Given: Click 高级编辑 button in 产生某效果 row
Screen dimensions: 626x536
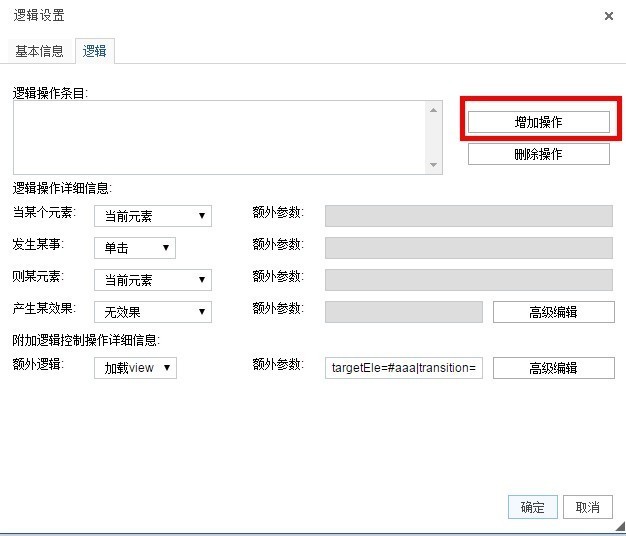Looking at the screenshot, I should 554,312.
